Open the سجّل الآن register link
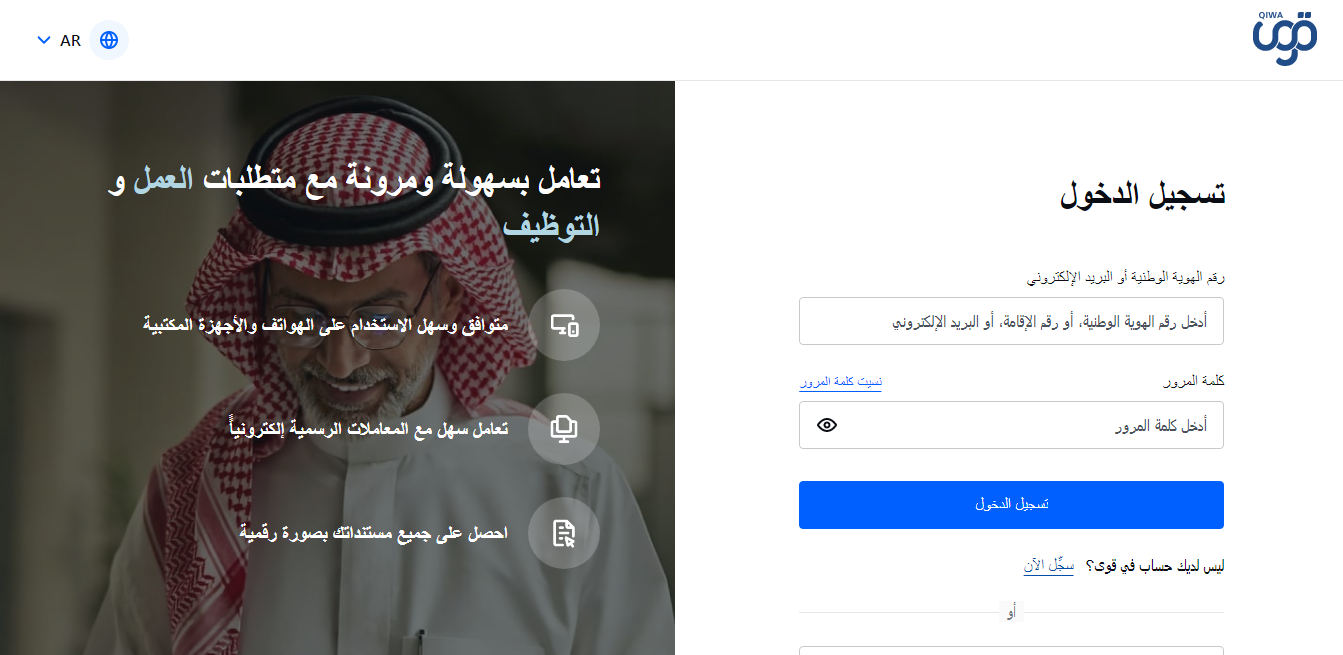 click(x=1048, y=566)
